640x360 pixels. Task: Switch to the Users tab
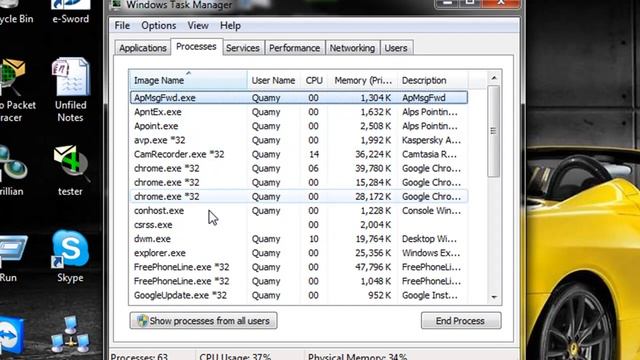[x=396, y=48]
